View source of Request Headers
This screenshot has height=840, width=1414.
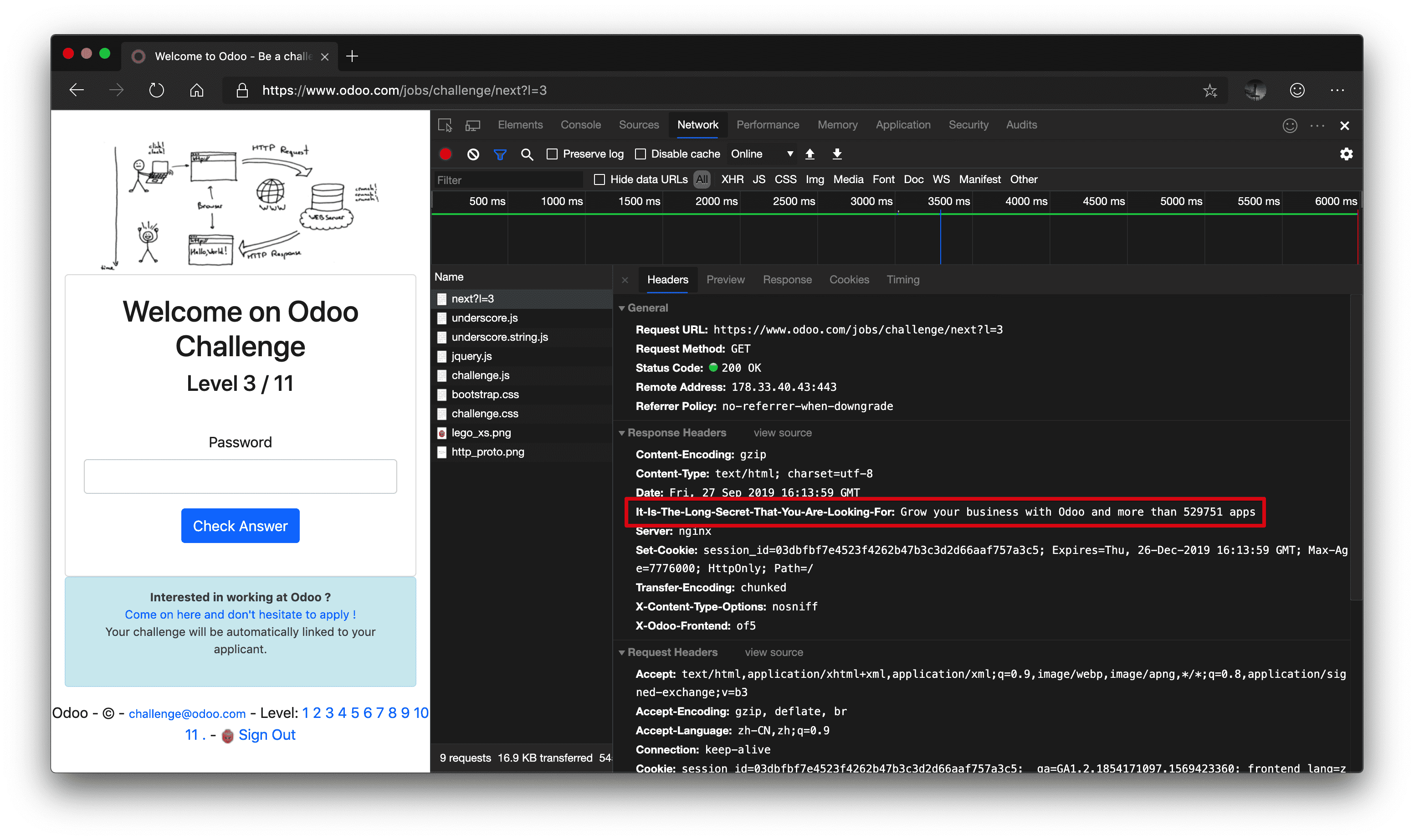click(x=774, y=653)
